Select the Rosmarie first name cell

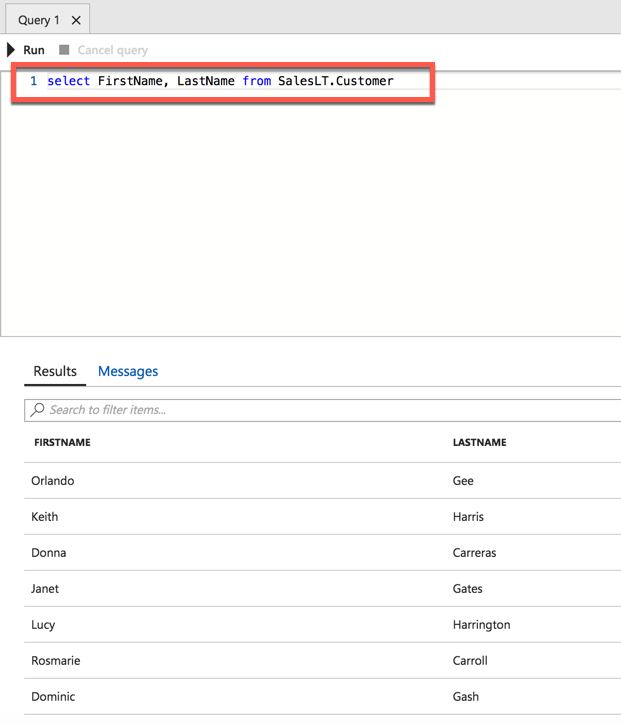click(56, 661)
